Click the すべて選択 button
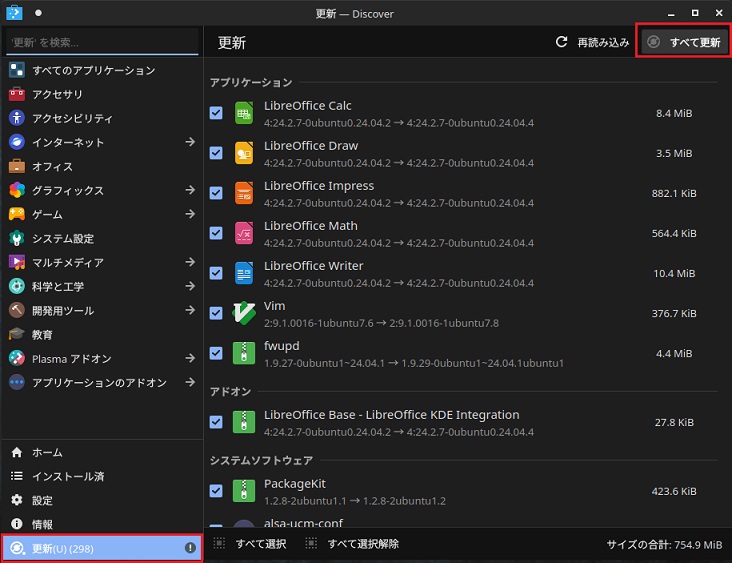This screenshot has height=563, width=732. coord(250,544)
